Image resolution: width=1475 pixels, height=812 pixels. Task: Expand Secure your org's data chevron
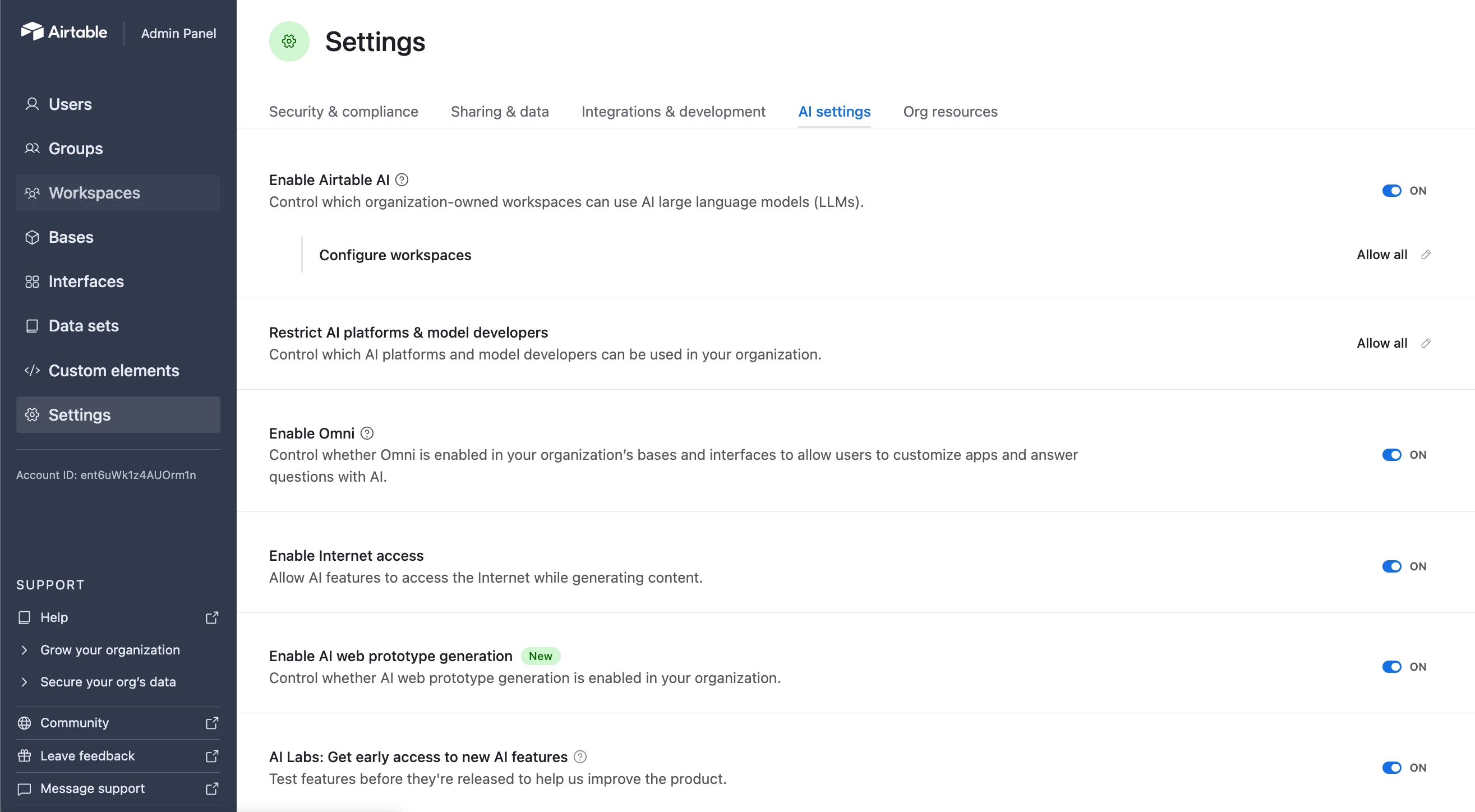tap(24, 682)
